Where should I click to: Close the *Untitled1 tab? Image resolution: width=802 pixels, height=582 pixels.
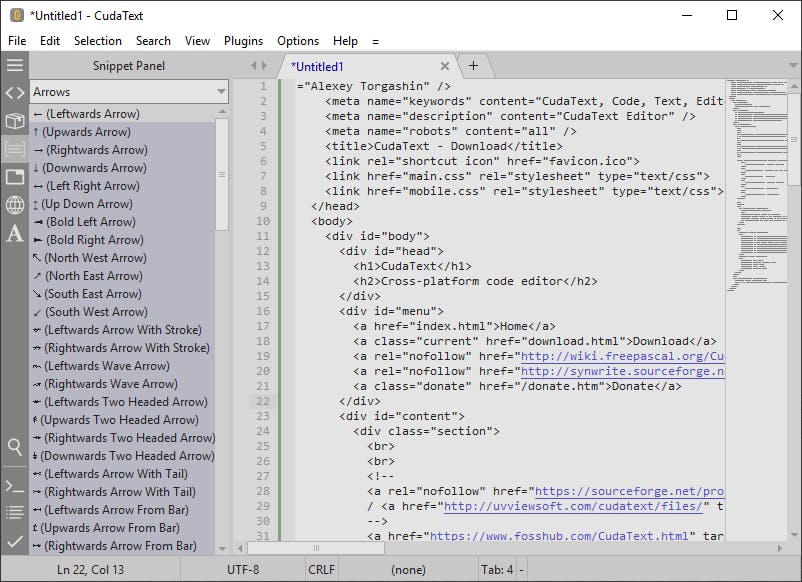point(445,66)
